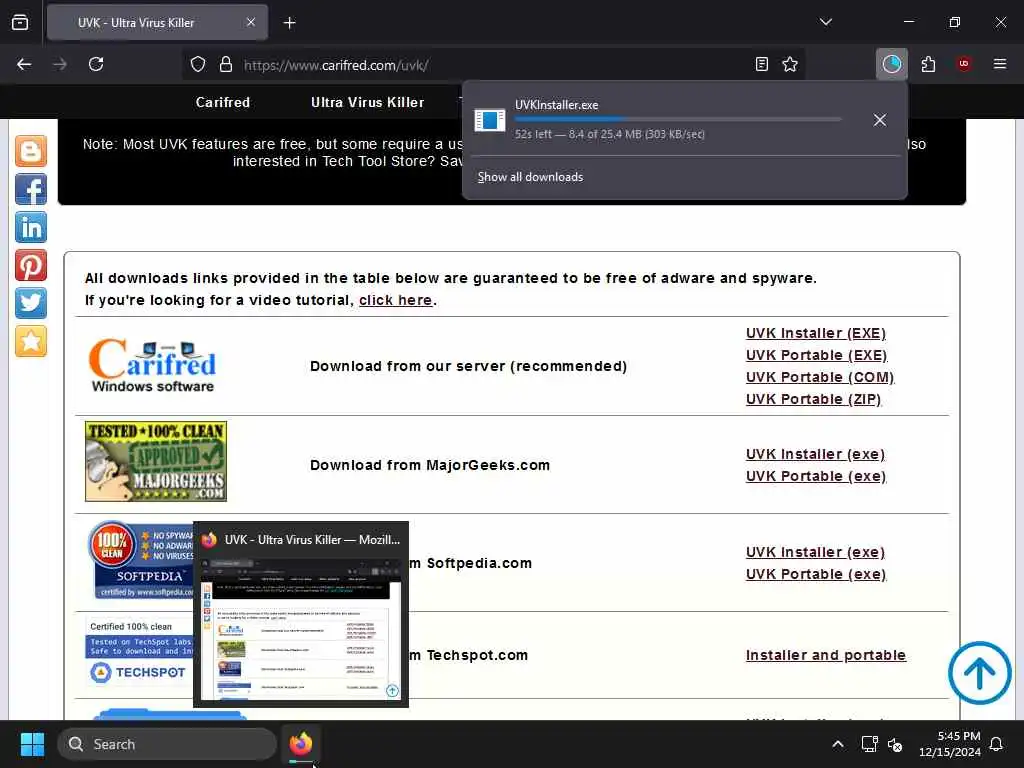Viewport: 1024px width, 768px height.
Task: Reload the current page
Action: (x=96, y=64)
